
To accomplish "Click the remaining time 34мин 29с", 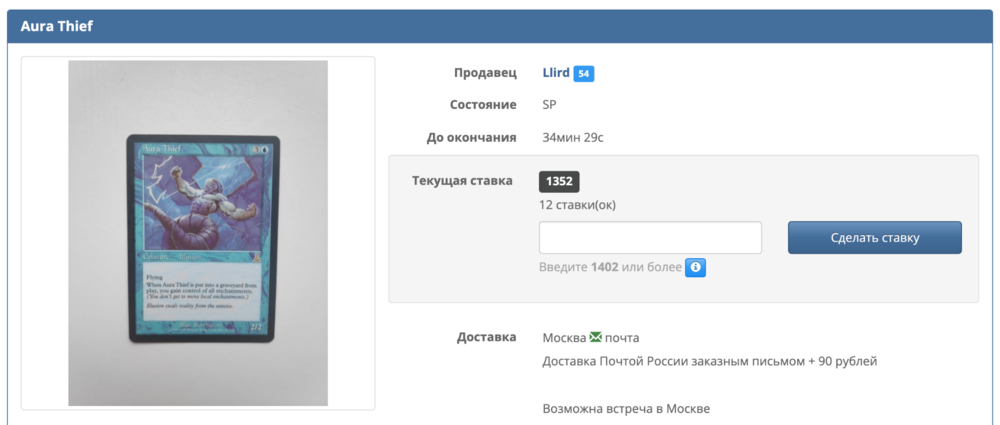I will (x=573, y=137).
